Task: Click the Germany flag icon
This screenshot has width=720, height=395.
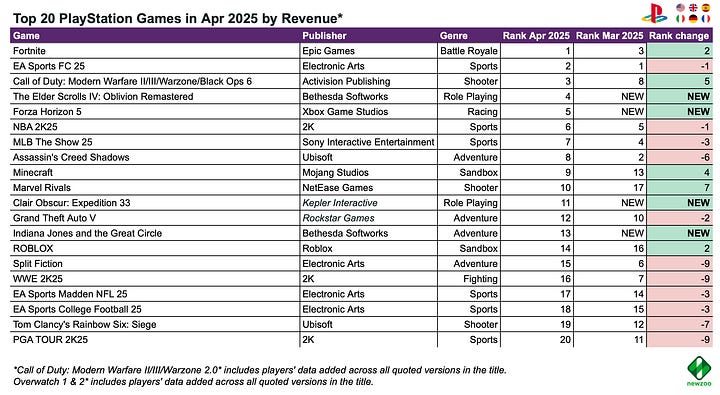Action: click(x=693, y=18)
